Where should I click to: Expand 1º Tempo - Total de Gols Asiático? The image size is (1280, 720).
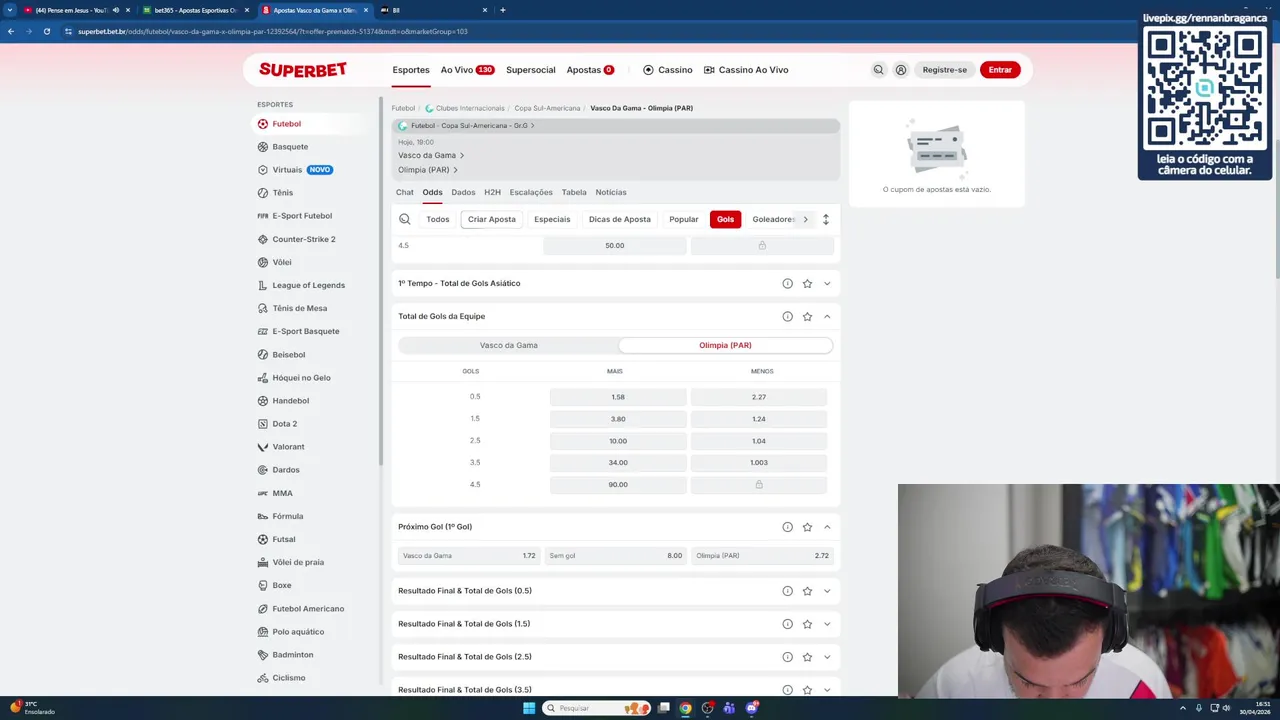827,284
